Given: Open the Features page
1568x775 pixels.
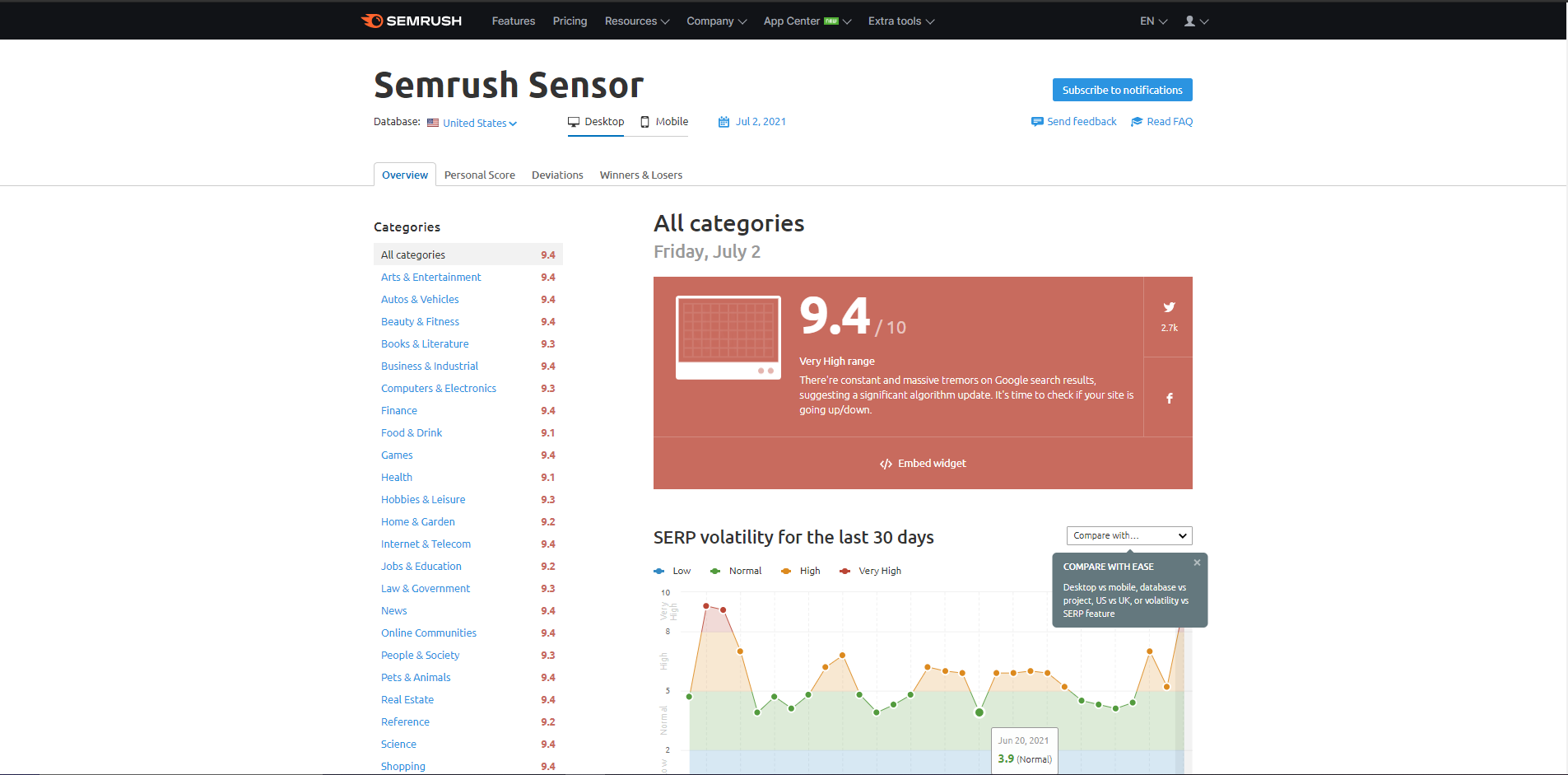Looking at the screenshot, I should pos(514,21).
